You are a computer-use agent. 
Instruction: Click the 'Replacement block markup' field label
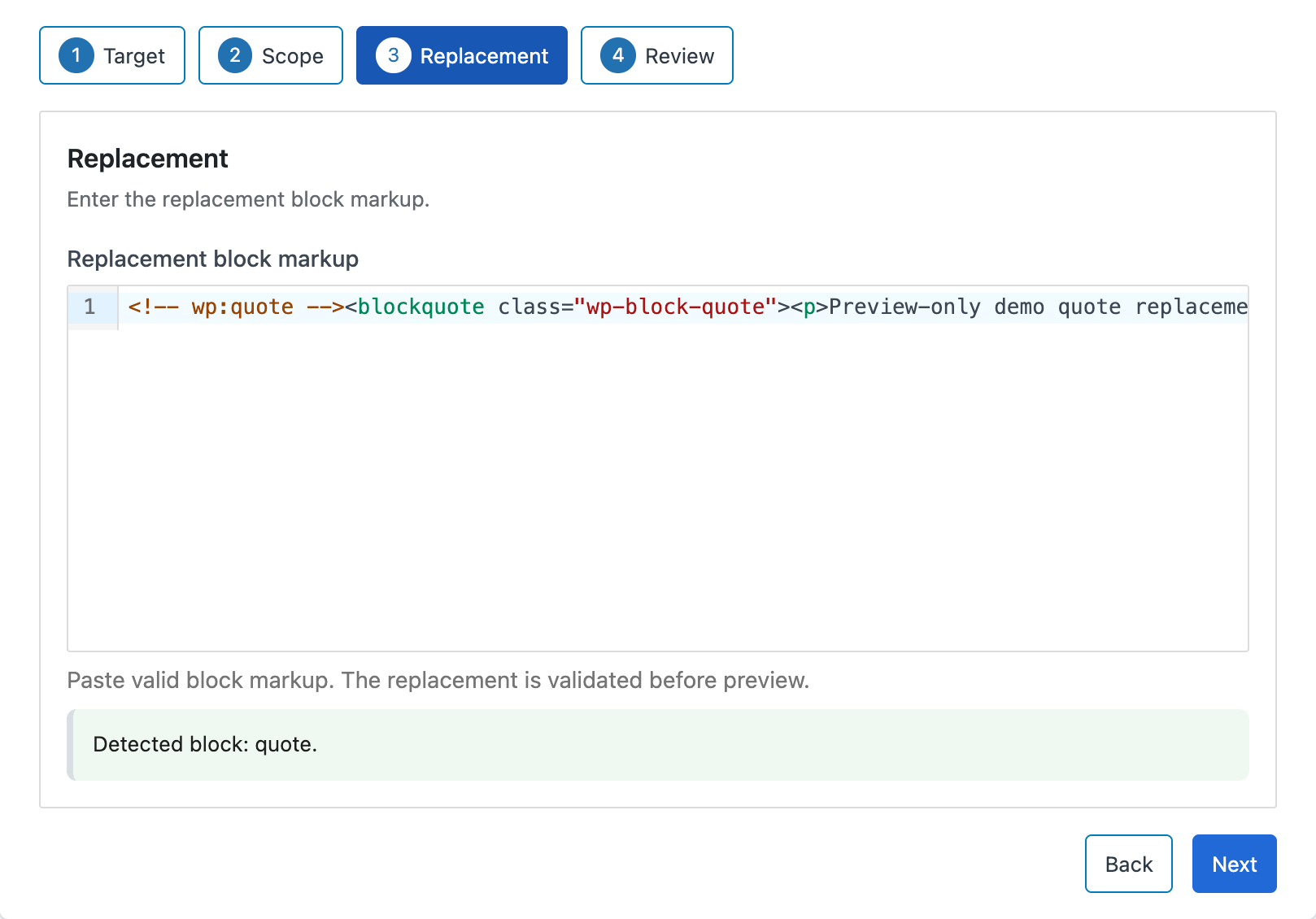(213, 259)
